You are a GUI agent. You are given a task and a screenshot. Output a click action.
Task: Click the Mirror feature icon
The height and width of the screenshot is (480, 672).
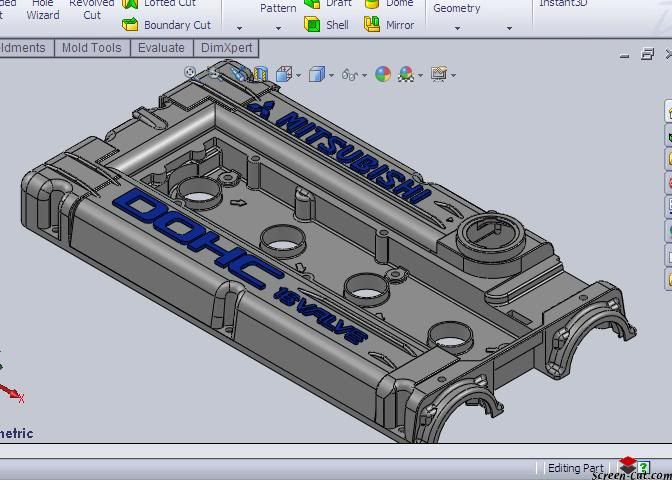(372, 24)
